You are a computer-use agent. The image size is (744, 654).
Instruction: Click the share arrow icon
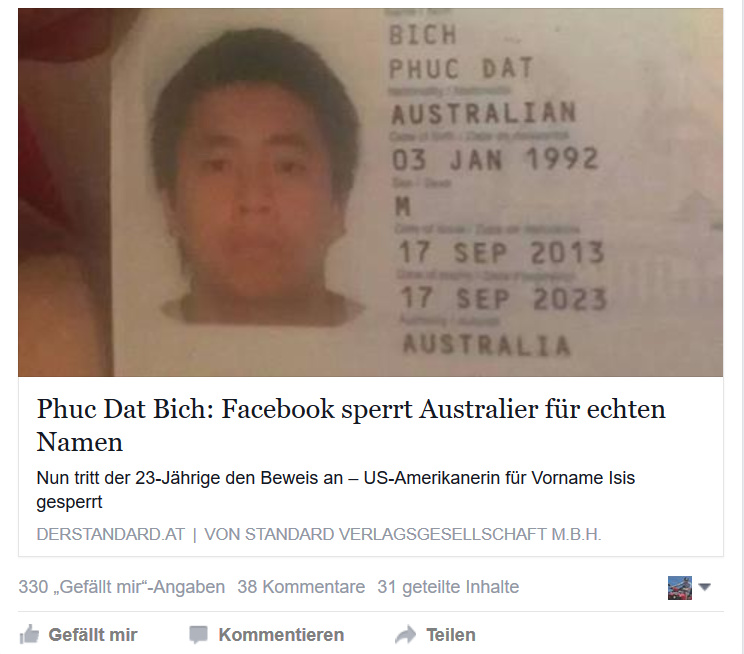coord(406,635)
